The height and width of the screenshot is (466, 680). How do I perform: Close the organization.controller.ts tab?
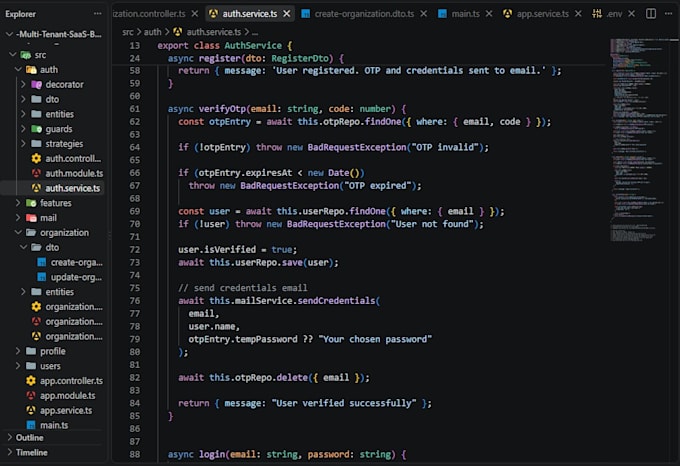click(195, 14)
